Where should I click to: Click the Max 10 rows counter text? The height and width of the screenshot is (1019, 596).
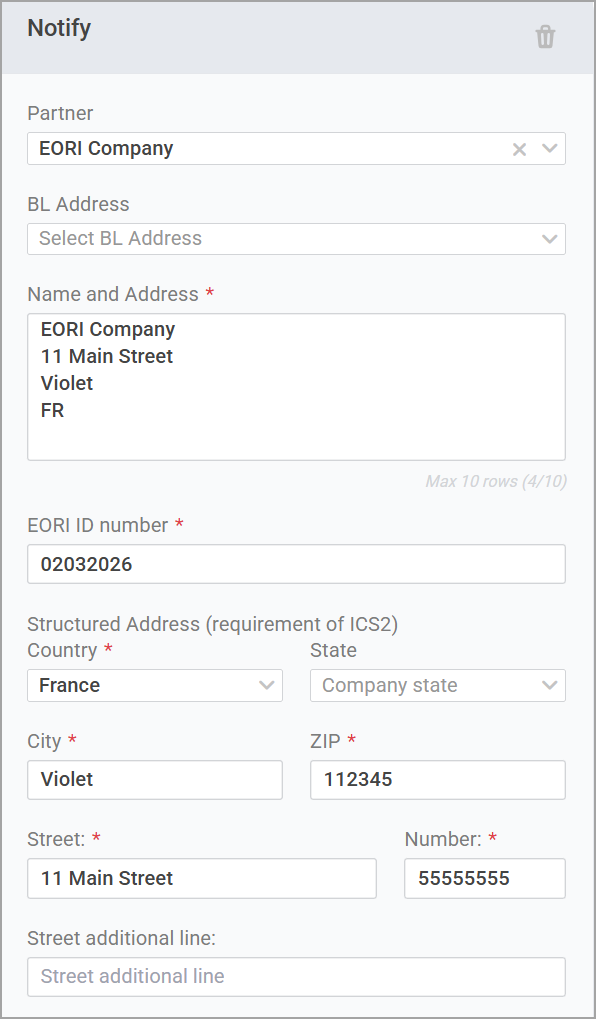[x=496, y=482]
